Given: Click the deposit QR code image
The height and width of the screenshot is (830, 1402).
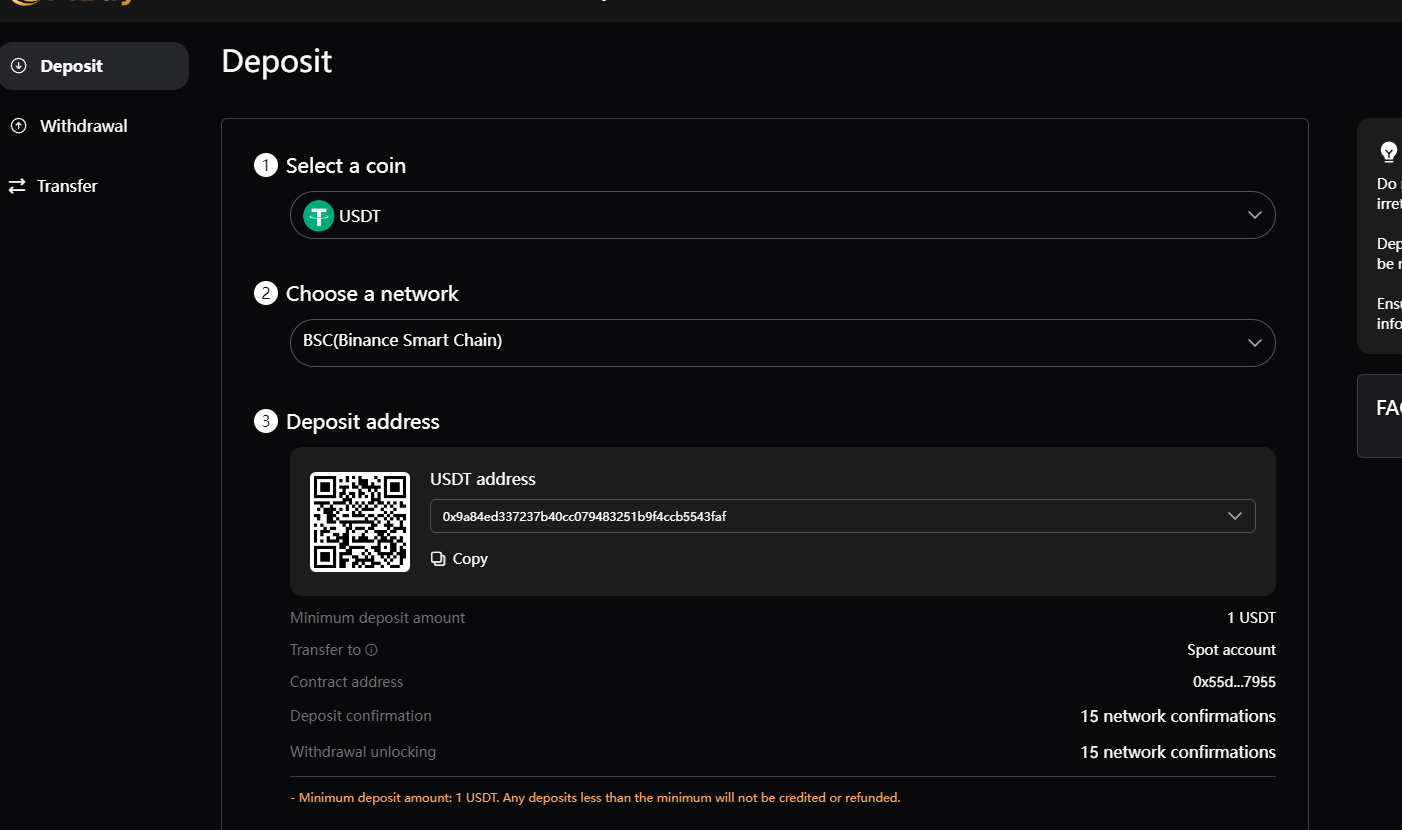Looking at the screenshot, I should (x=360, y=522).
